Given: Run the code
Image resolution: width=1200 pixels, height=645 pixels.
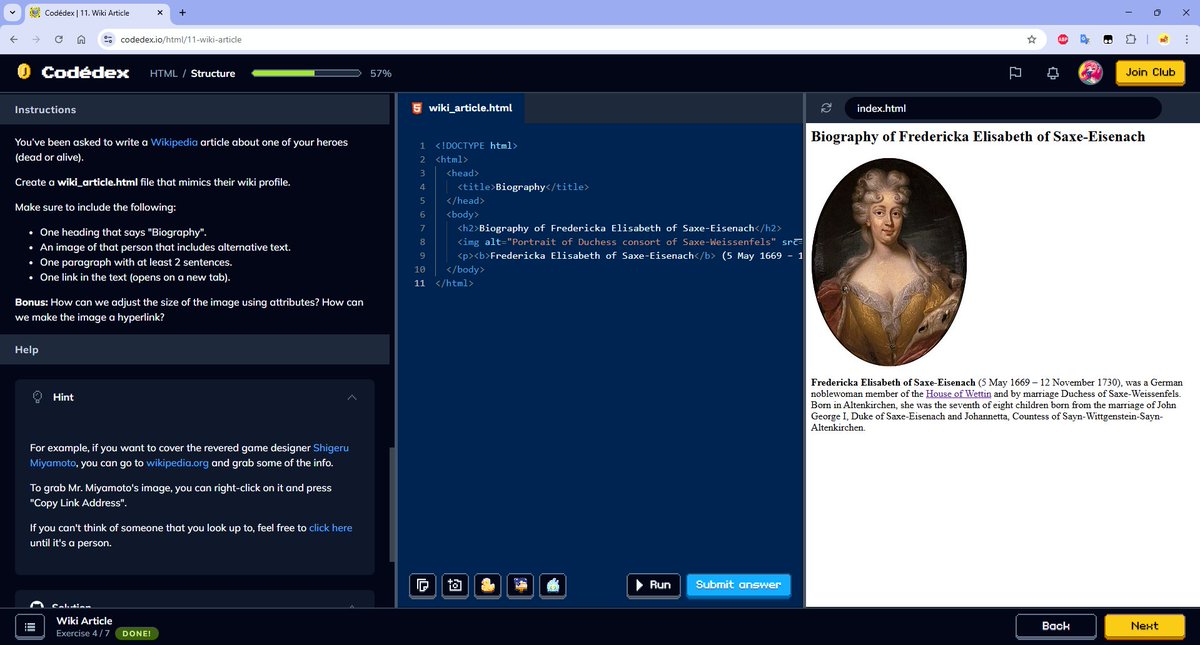Looking at the screenshot, I should pyautogui.click(x=653, y=585).
